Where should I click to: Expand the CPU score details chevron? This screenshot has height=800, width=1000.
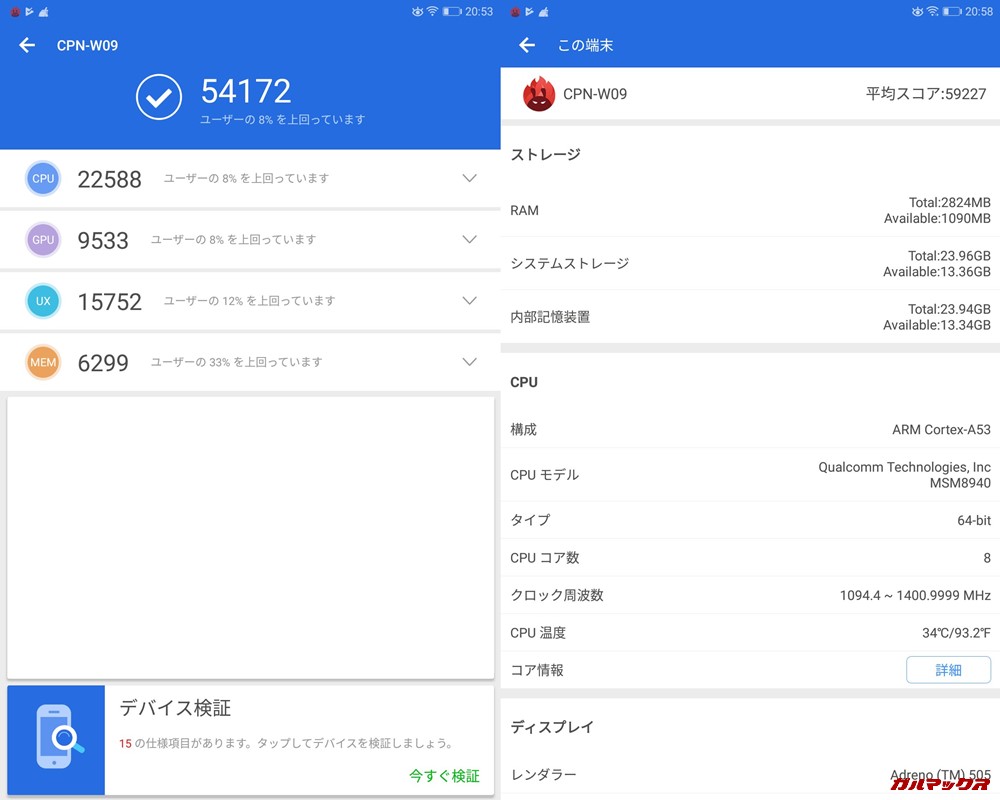469,178
